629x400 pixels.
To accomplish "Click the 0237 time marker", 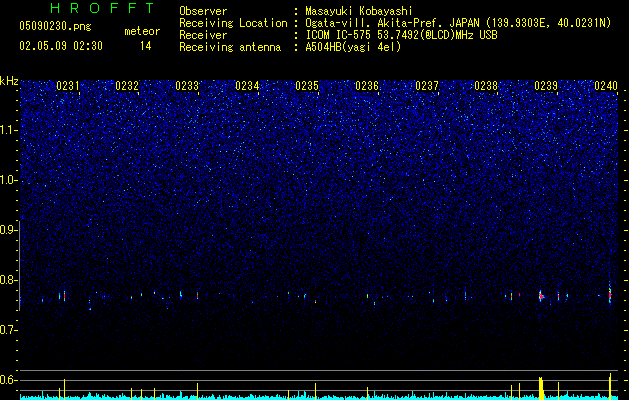I will point(427,86).
